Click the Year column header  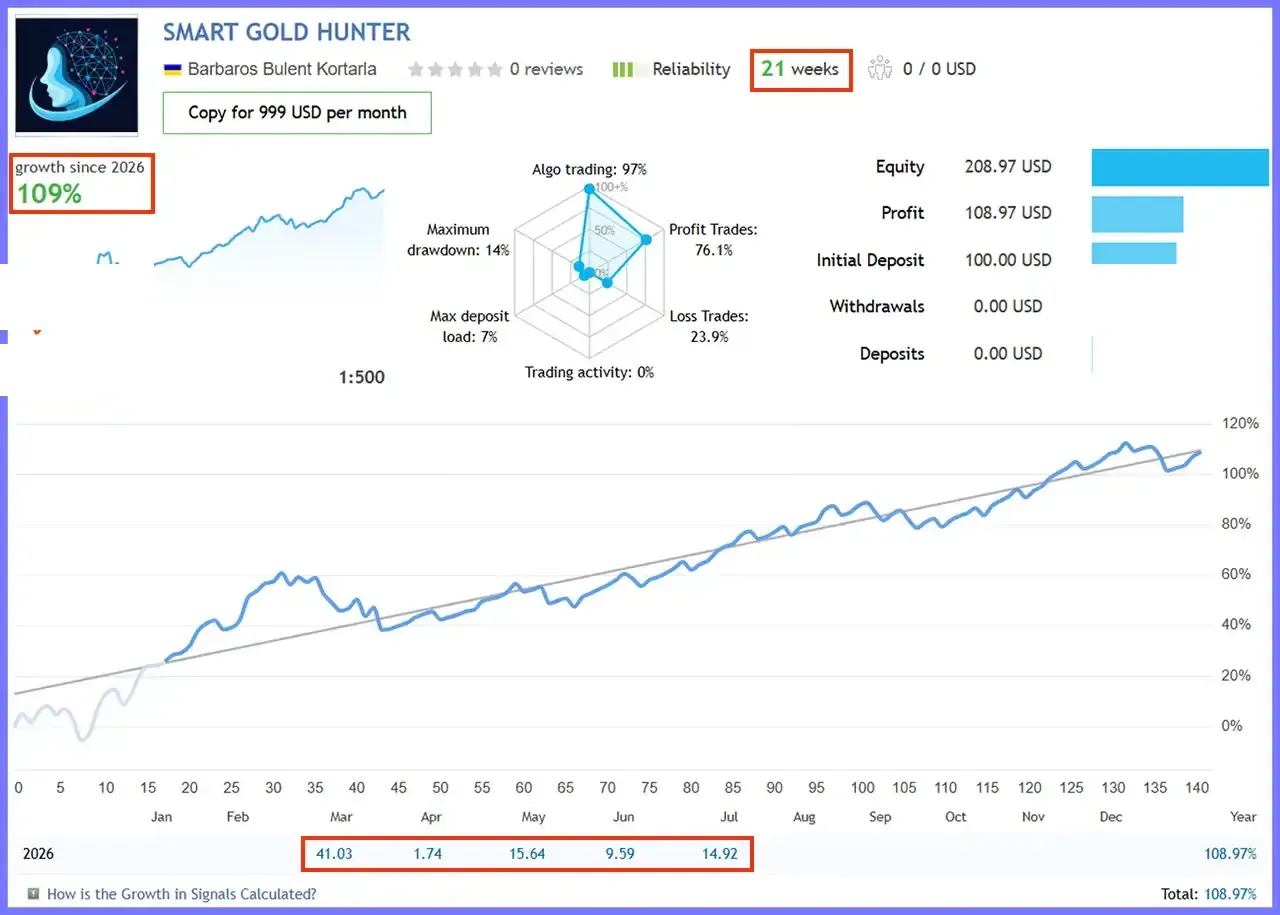(x=1243, y=817)
